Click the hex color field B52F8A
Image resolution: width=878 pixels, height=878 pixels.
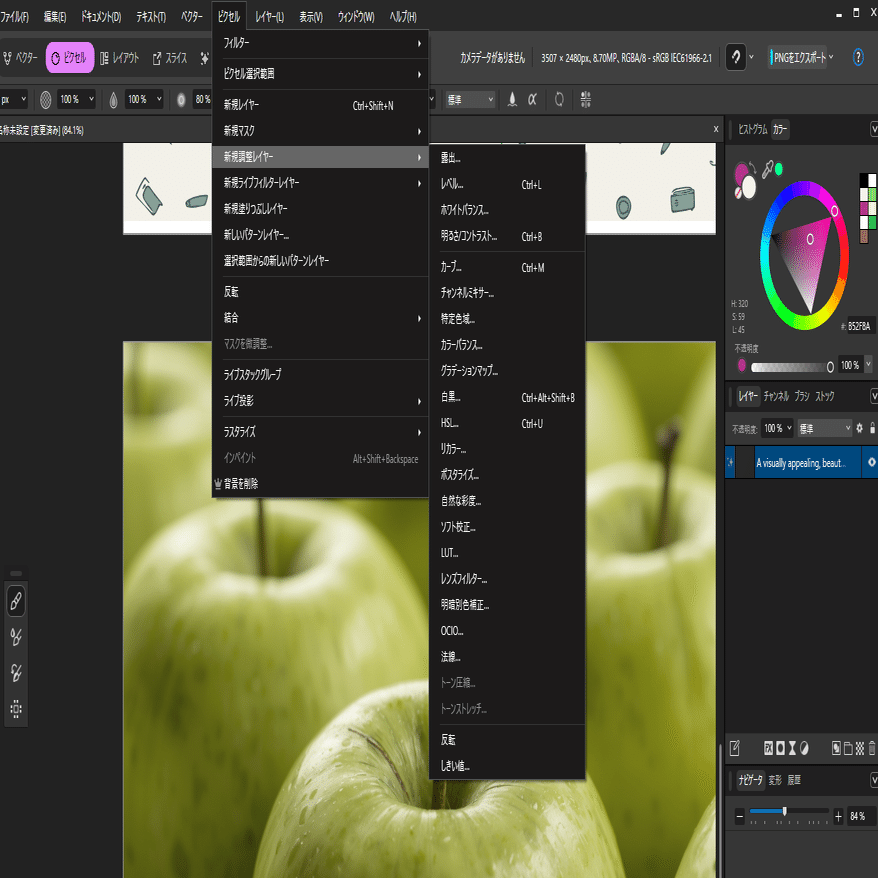coord(860,326)
